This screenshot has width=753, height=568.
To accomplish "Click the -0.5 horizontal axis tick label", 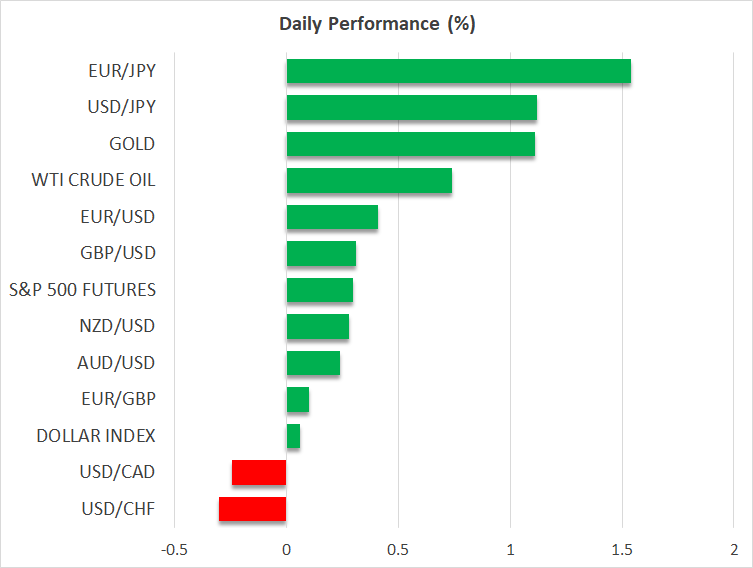I will (x=173, y=550).
